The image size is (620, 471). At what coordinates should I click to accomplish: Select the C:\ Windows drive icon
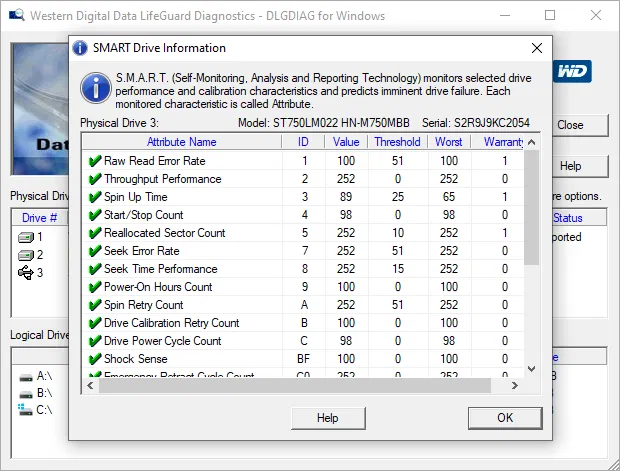pyautogui.click(x=25, y=410)
